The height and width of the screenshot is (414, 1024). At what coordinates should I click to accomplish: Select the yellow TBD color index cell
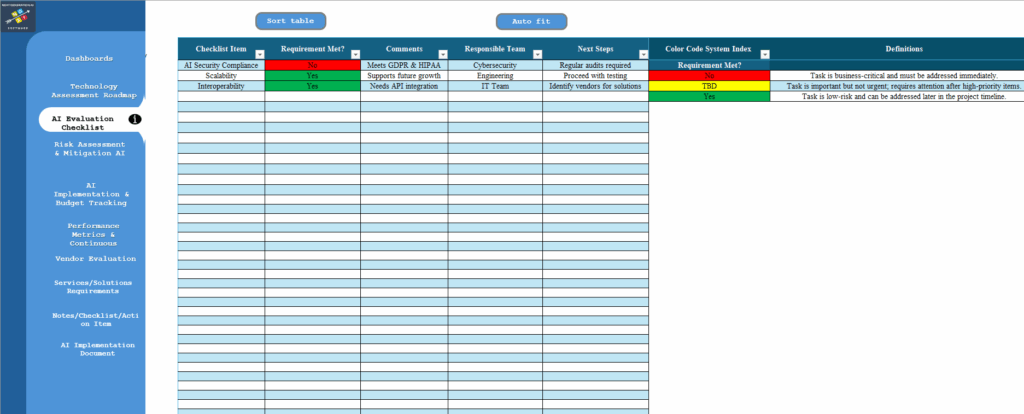(709, 86)
